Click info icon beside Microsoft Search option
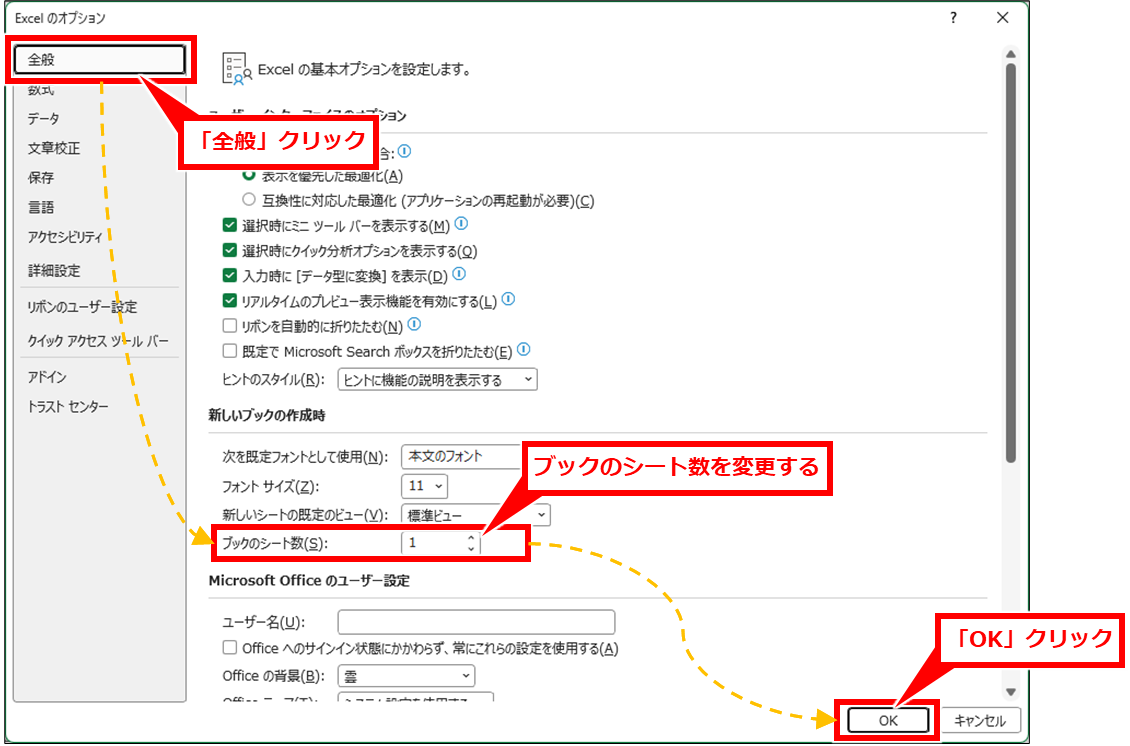Screen dimensions: 1130x746 tap(523, 350)
